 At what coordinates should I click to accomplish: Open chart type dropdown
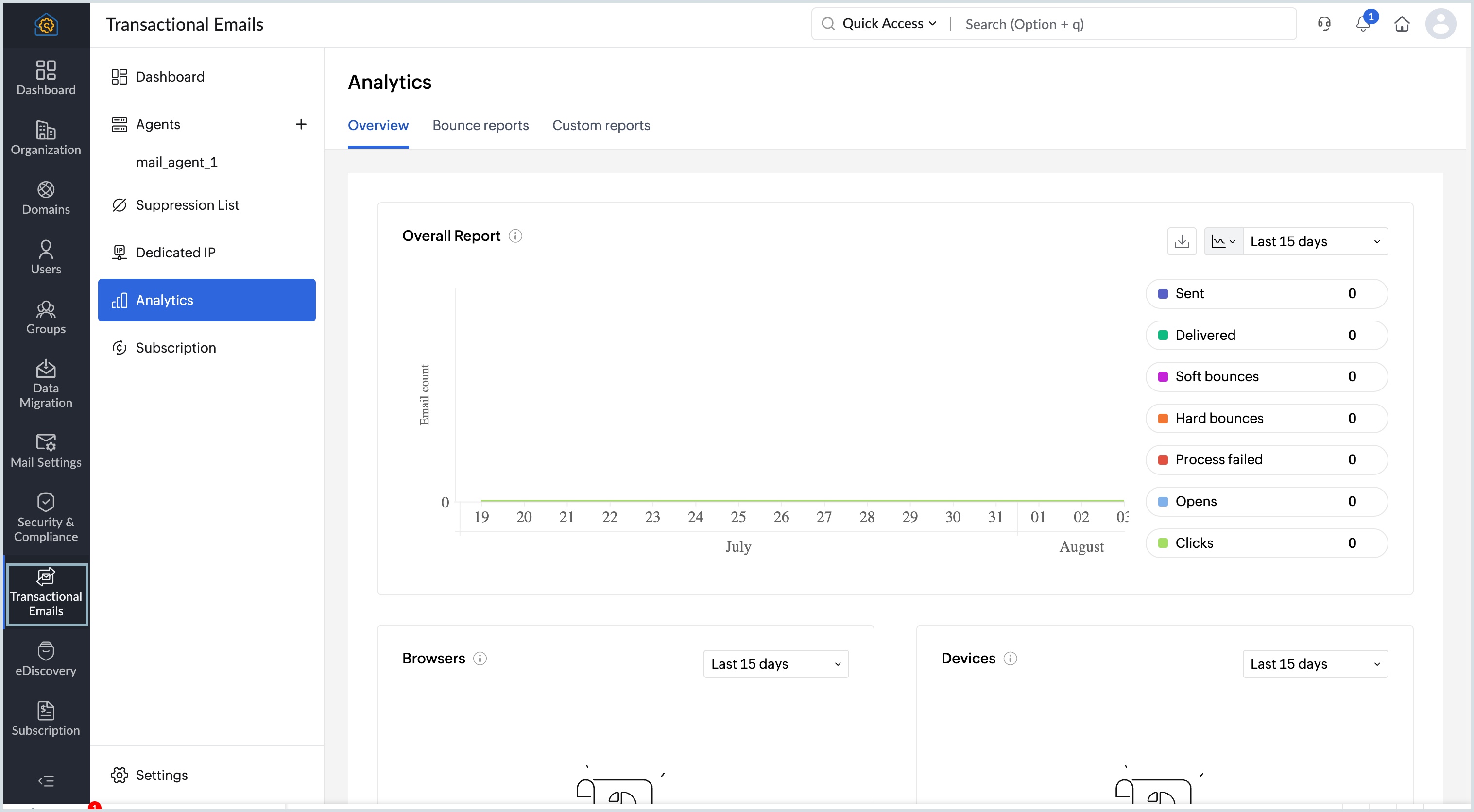tap(1223, 241)
